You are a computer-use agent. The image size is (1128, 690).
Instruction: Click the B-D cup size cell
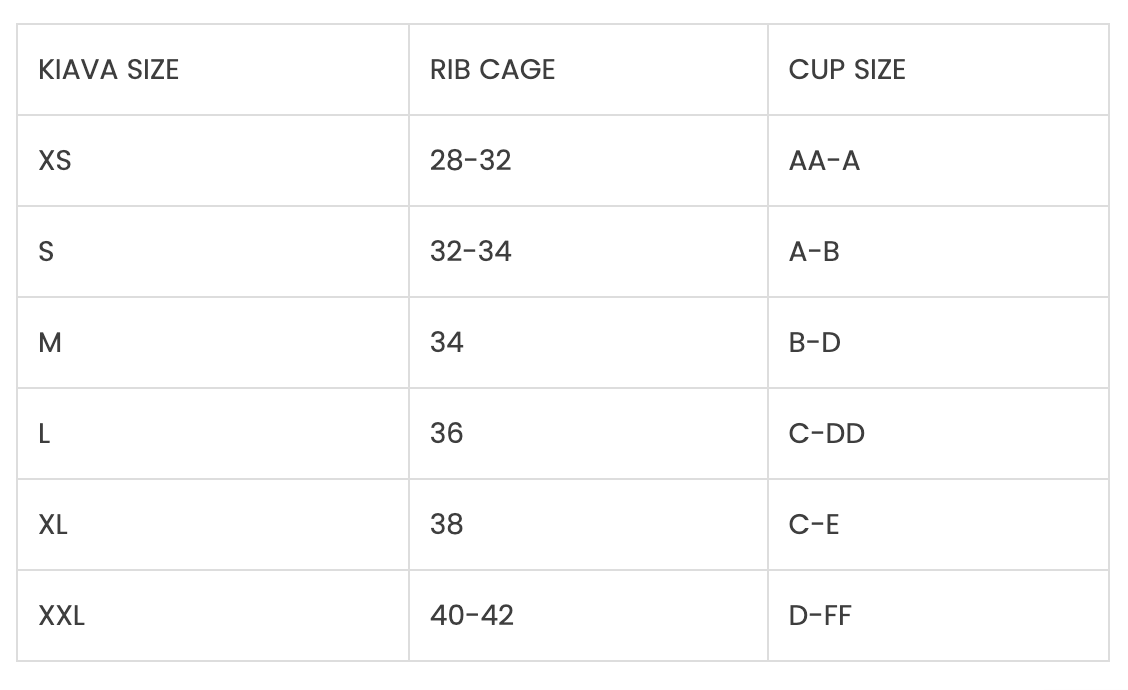815,343
